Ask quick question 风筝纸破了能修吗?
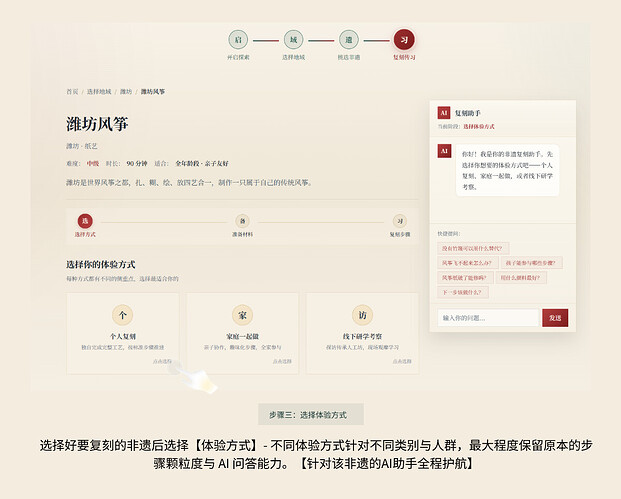The width and height of the screenshot is (621, 499). point(465,278)
